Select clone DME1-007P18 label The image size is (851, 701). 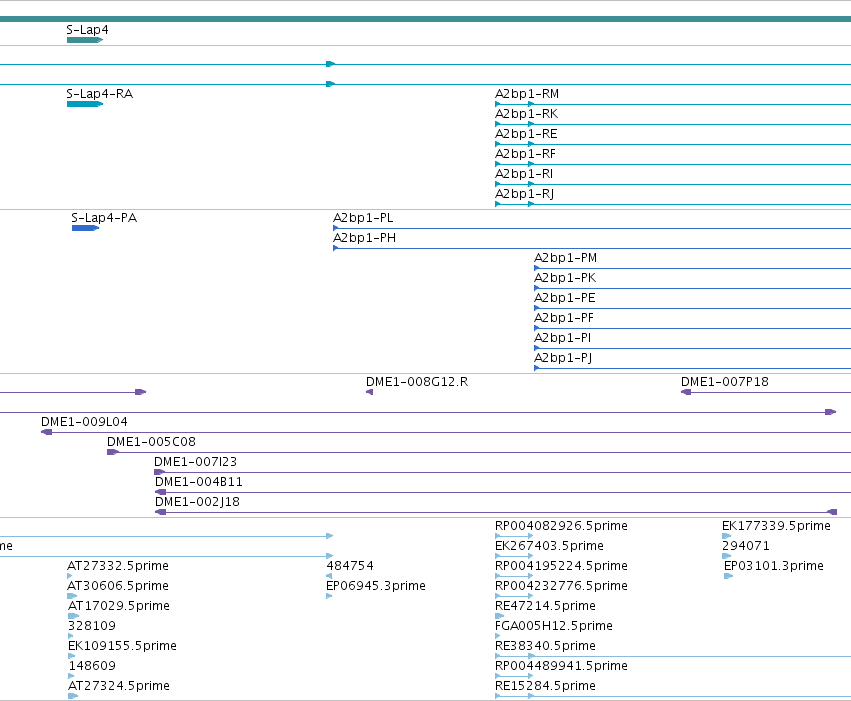click(725, 382)
